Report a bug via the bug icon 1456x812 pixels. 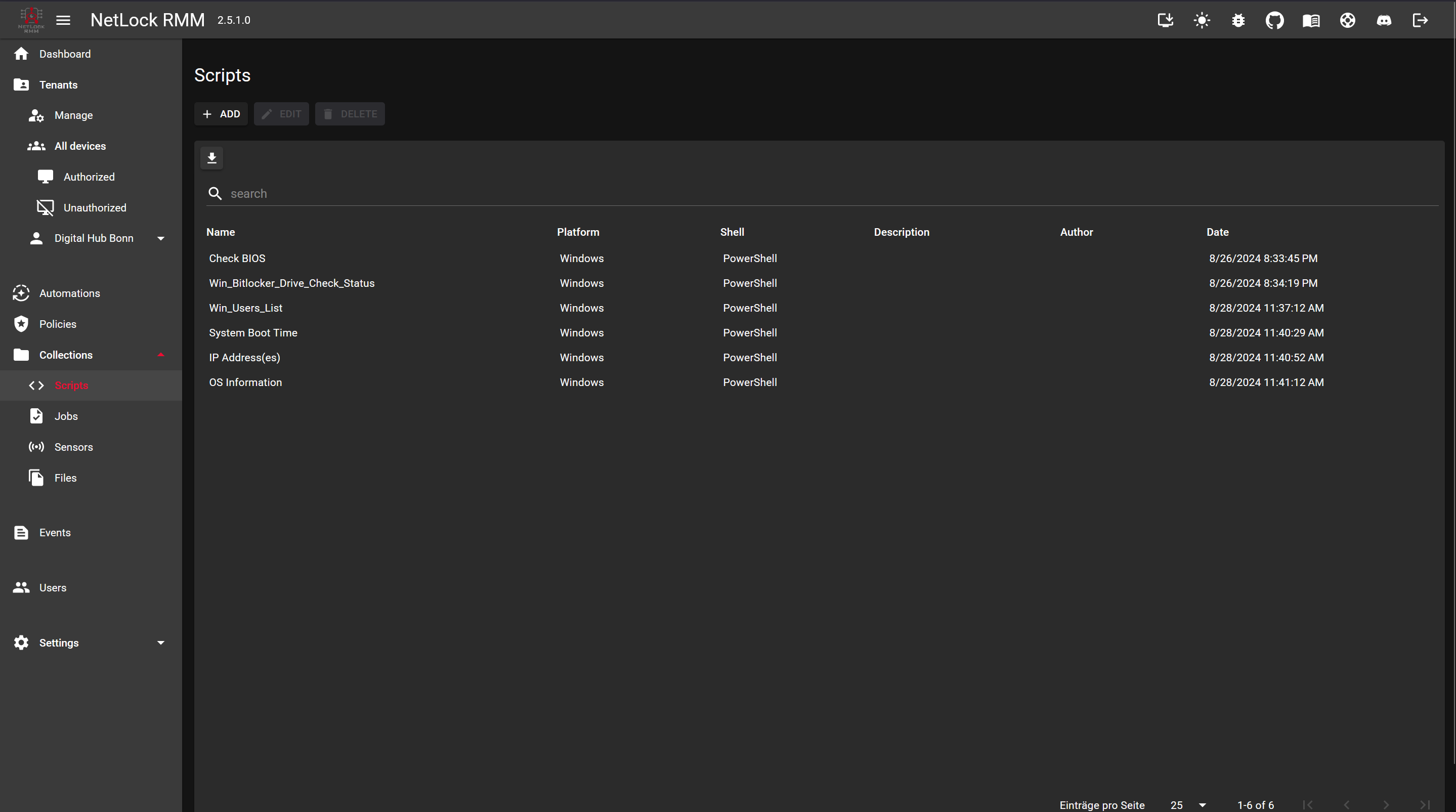1238,20
